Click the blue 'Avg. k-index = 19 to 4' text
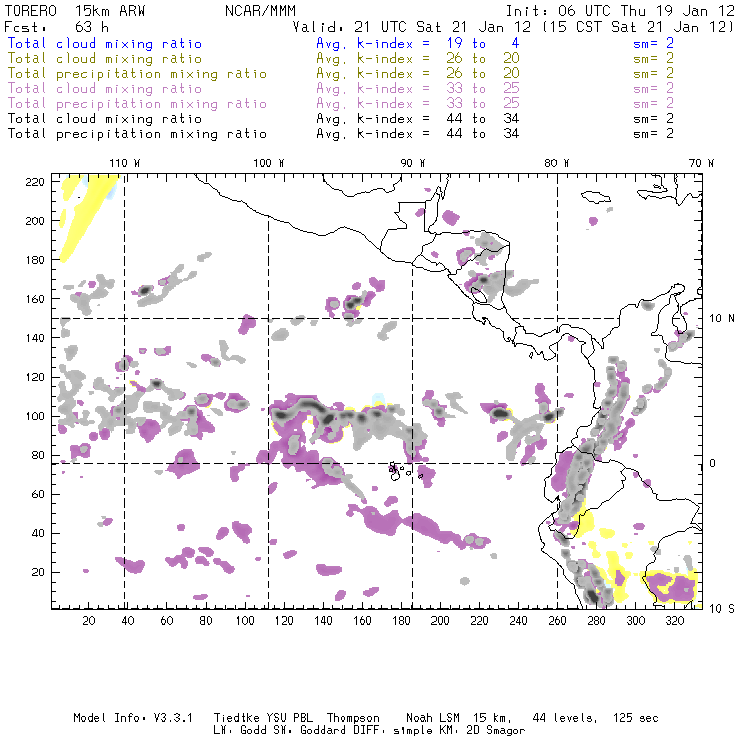This screenshot has width=740, height=740. pos(418,44)
